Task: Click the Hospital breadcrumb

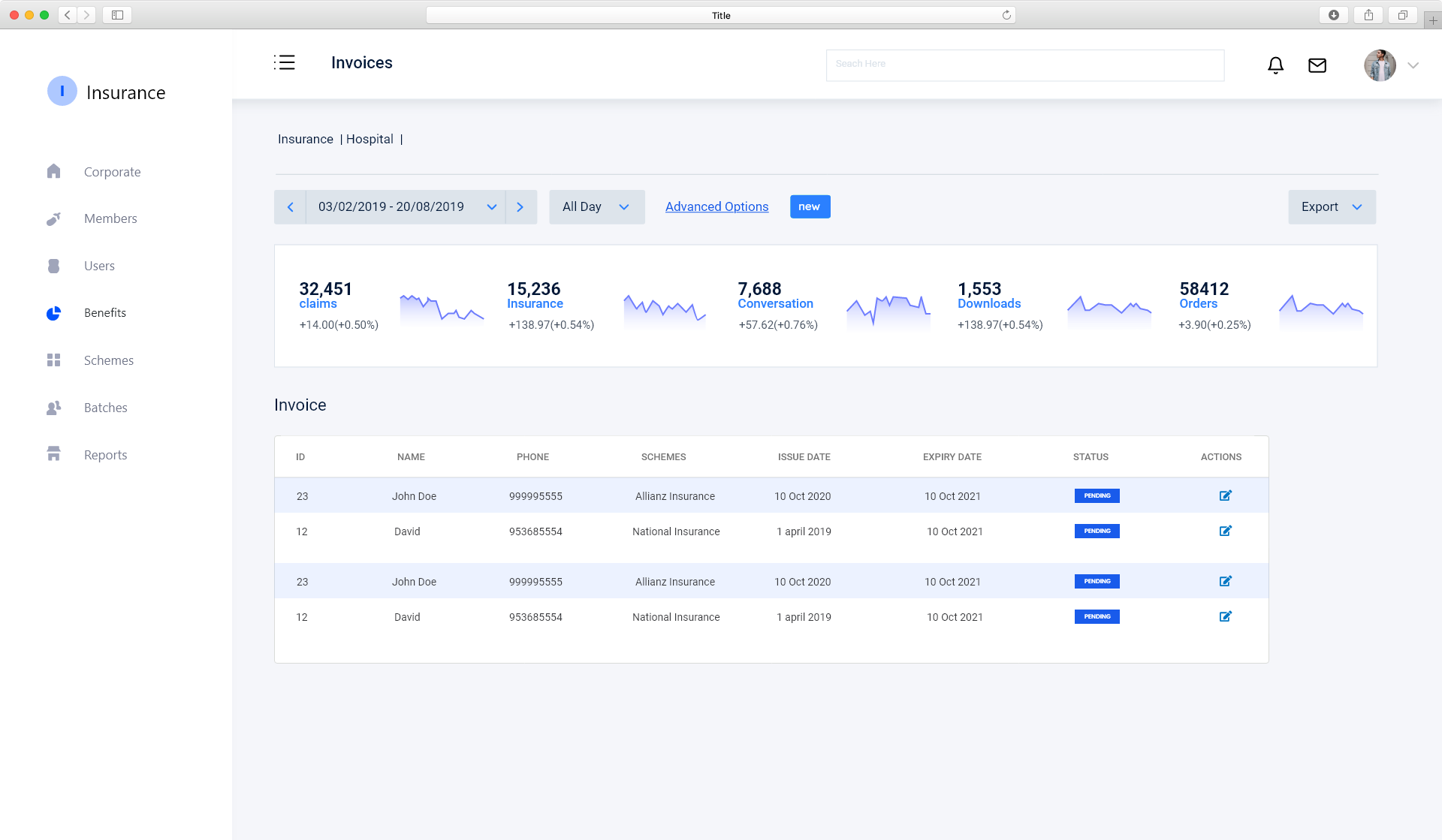Action: pos(370,139)
